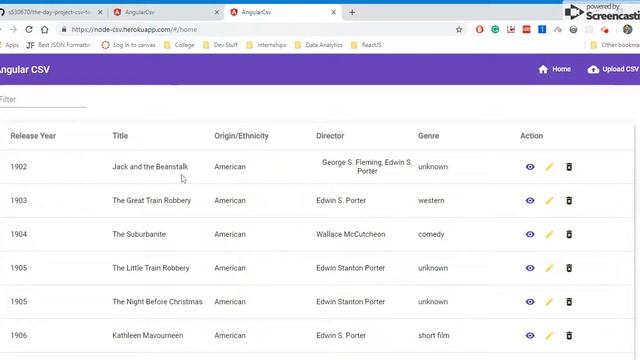Click the Origin/Ethnicity column header

[x=241, y=136]
